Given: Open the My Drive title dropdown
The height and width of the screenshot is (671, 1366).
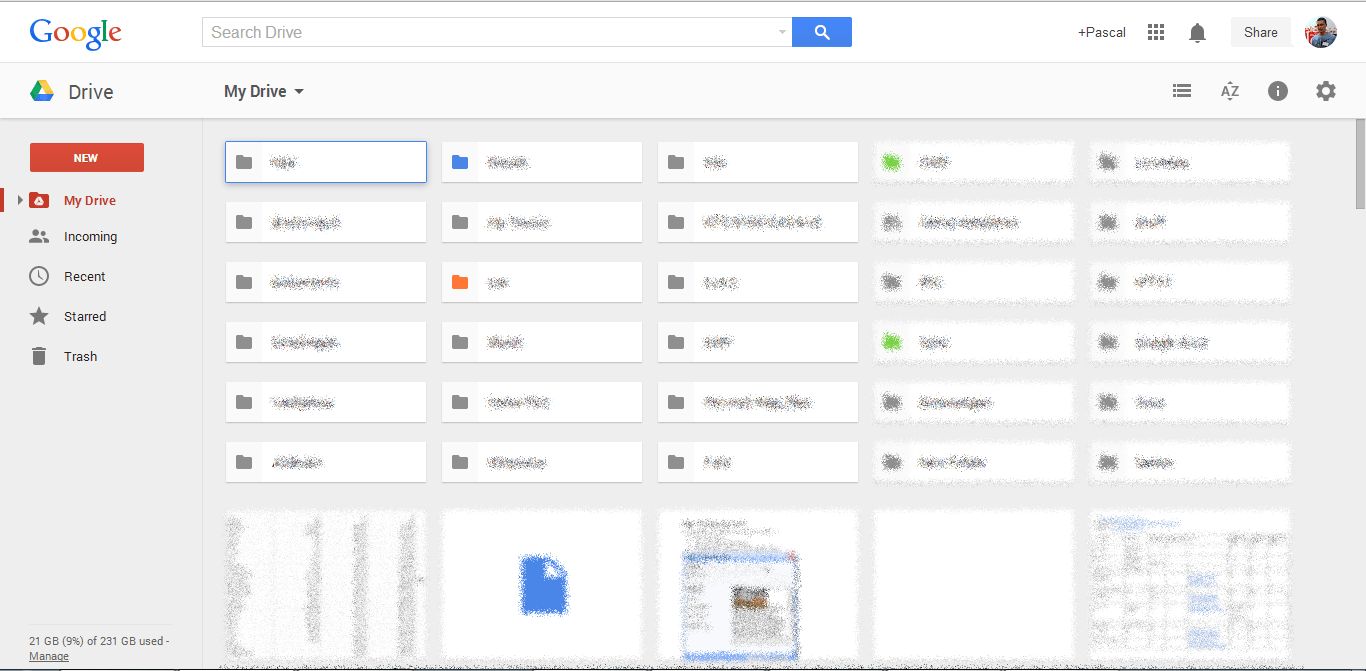Looking at the screenshot, I should coord(264,91).
